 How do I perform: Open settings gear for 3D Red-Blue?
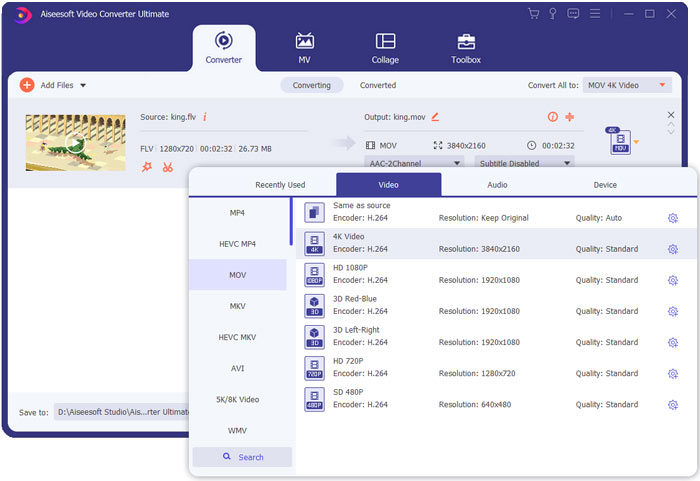click(673, 311)
